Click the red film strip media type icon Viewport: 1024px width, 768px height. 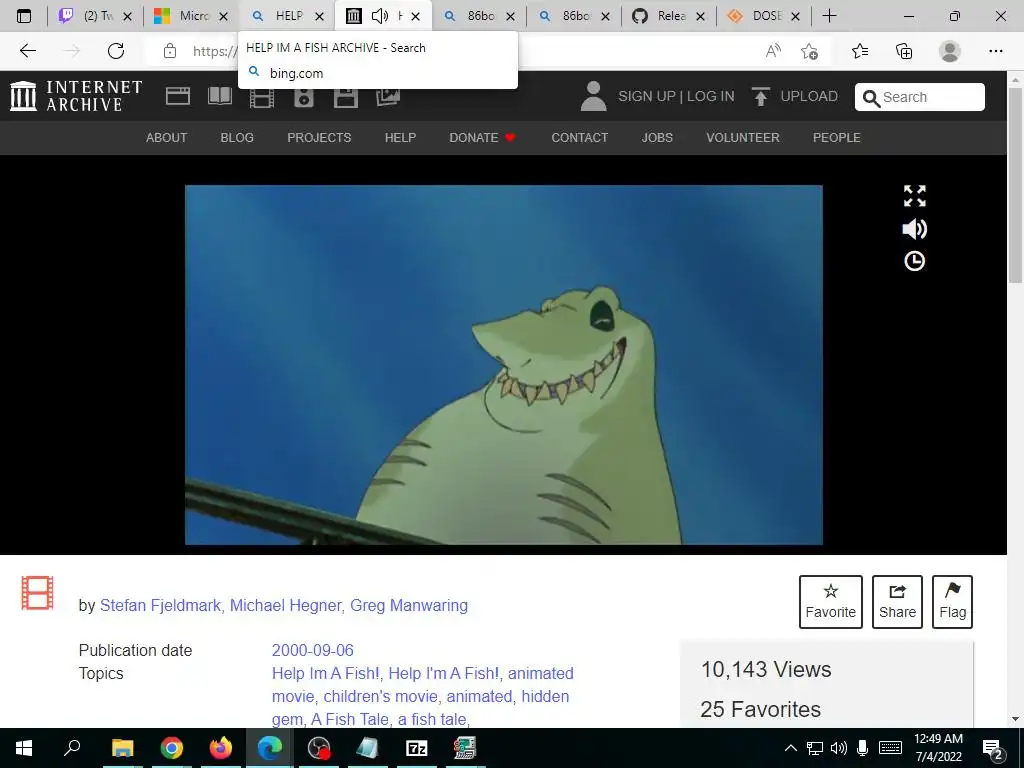point(37,593)
